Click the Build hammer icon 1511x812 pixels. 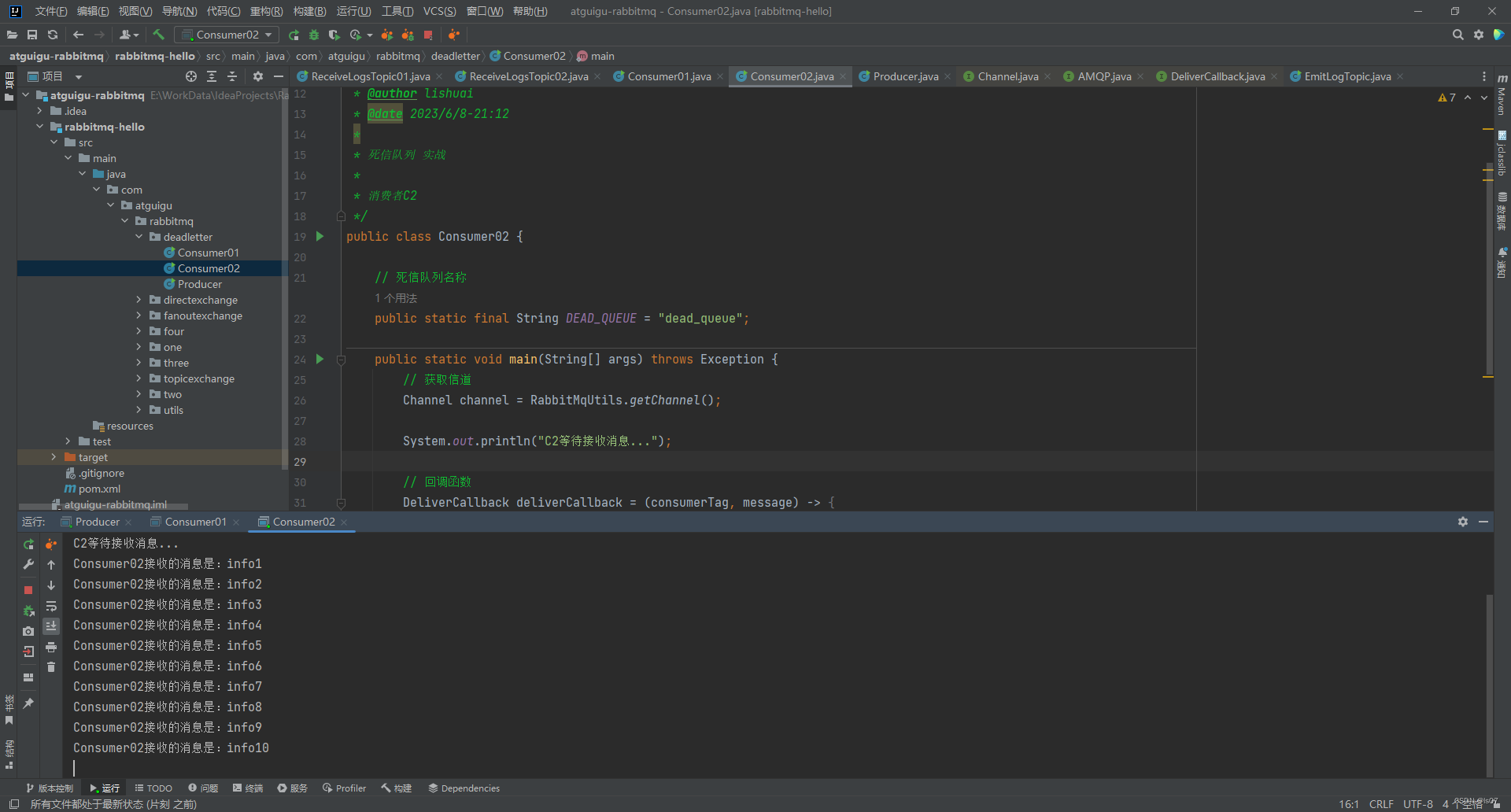point(158,35)
